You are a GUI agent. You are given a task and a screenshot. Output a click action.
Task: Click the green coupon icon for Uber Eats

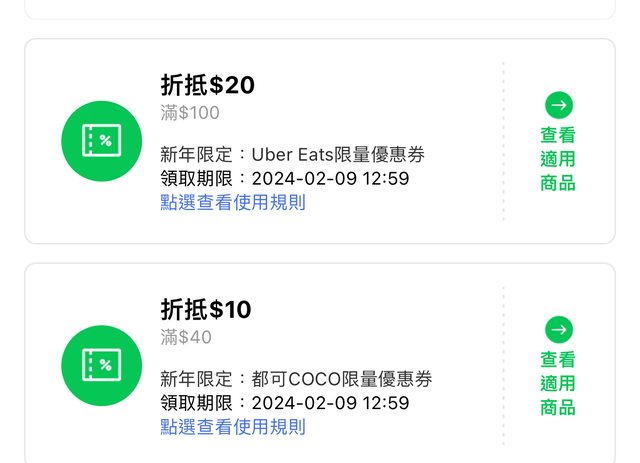click(x=102, y=141)
